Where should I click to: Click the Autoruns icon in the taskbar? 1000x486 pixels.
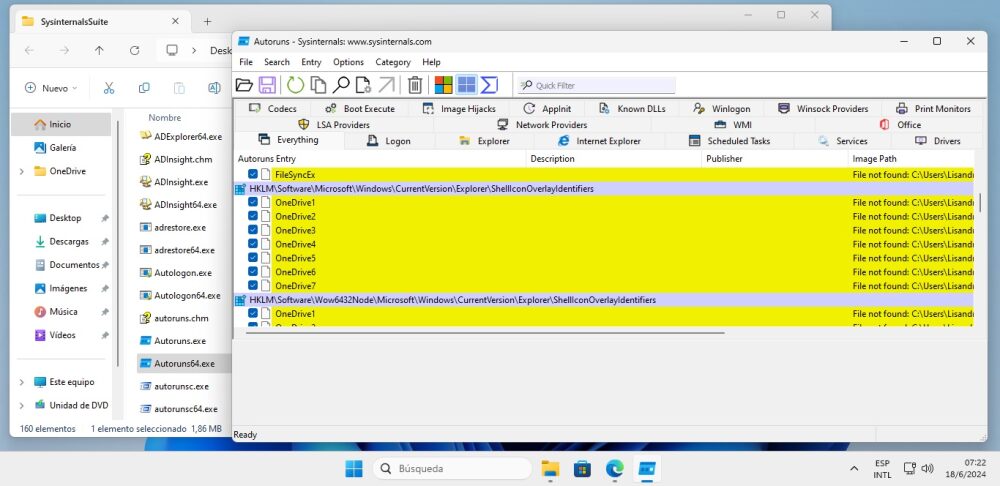(647, 469)
